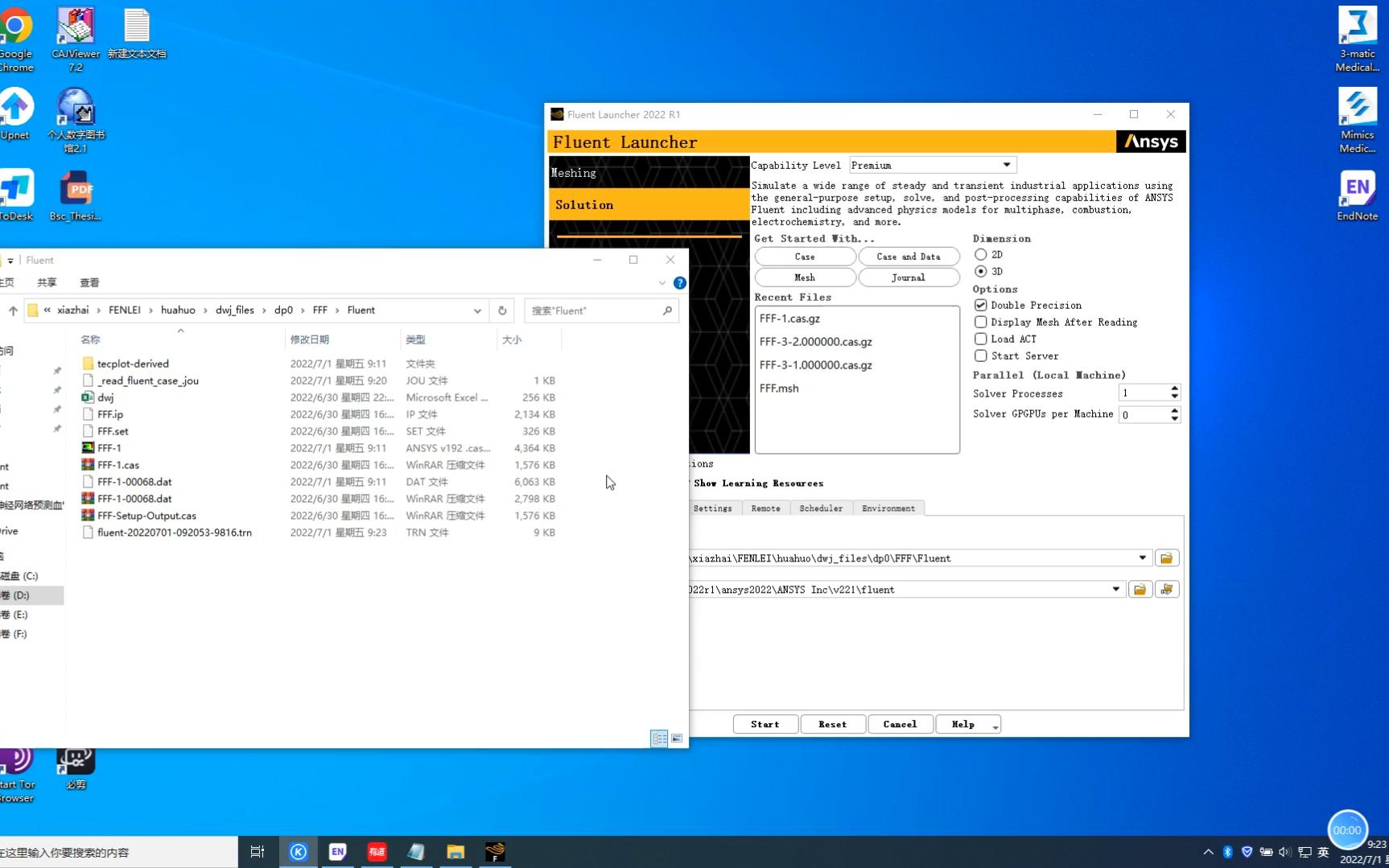Click the Explorer search magnifier icon
The width and height of the screenshot is (1389, 868).
pyautogui.click(x=667, y=311)
